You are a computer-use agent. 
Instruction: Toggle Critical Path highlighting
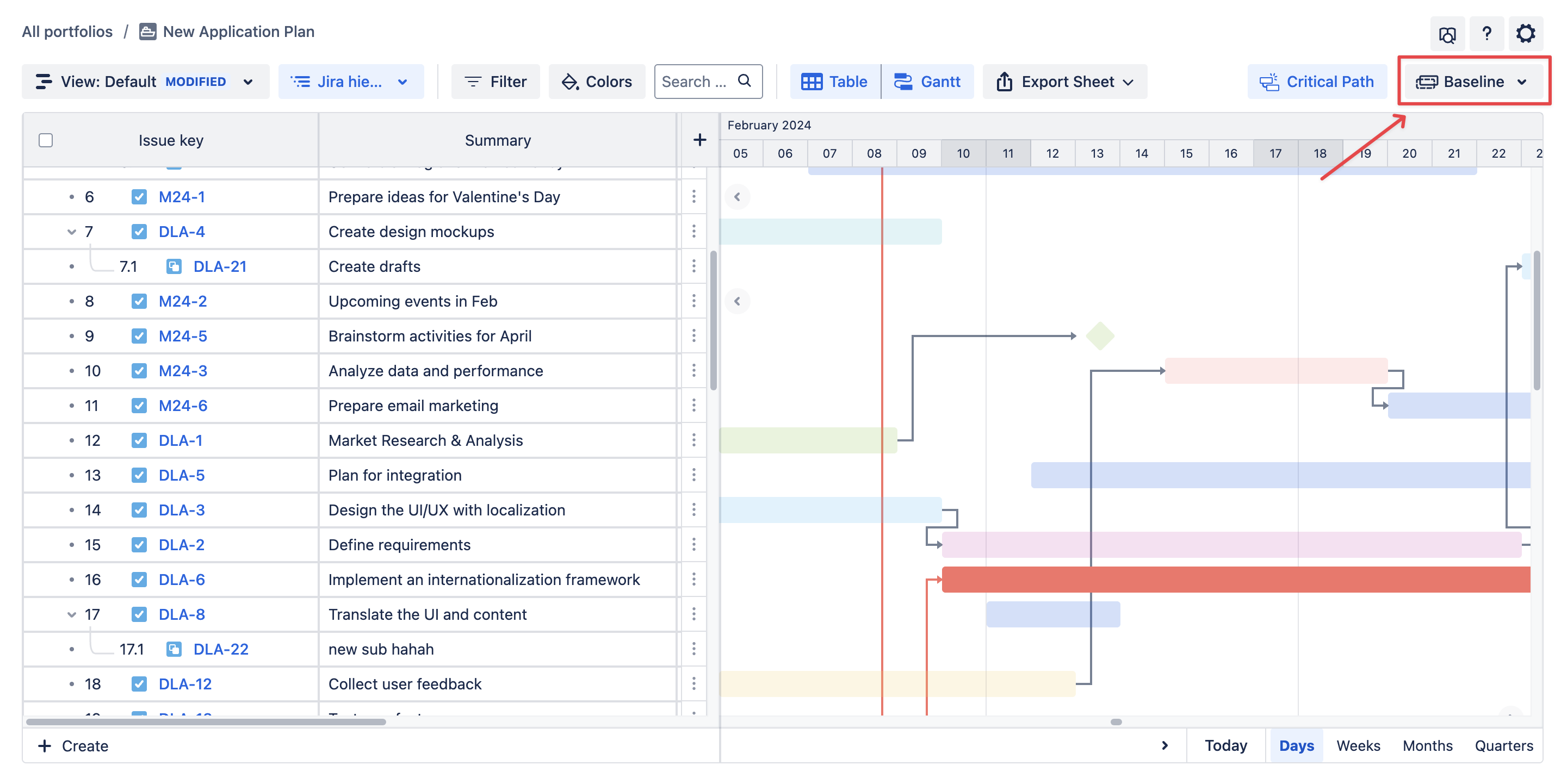point(1317,82)
